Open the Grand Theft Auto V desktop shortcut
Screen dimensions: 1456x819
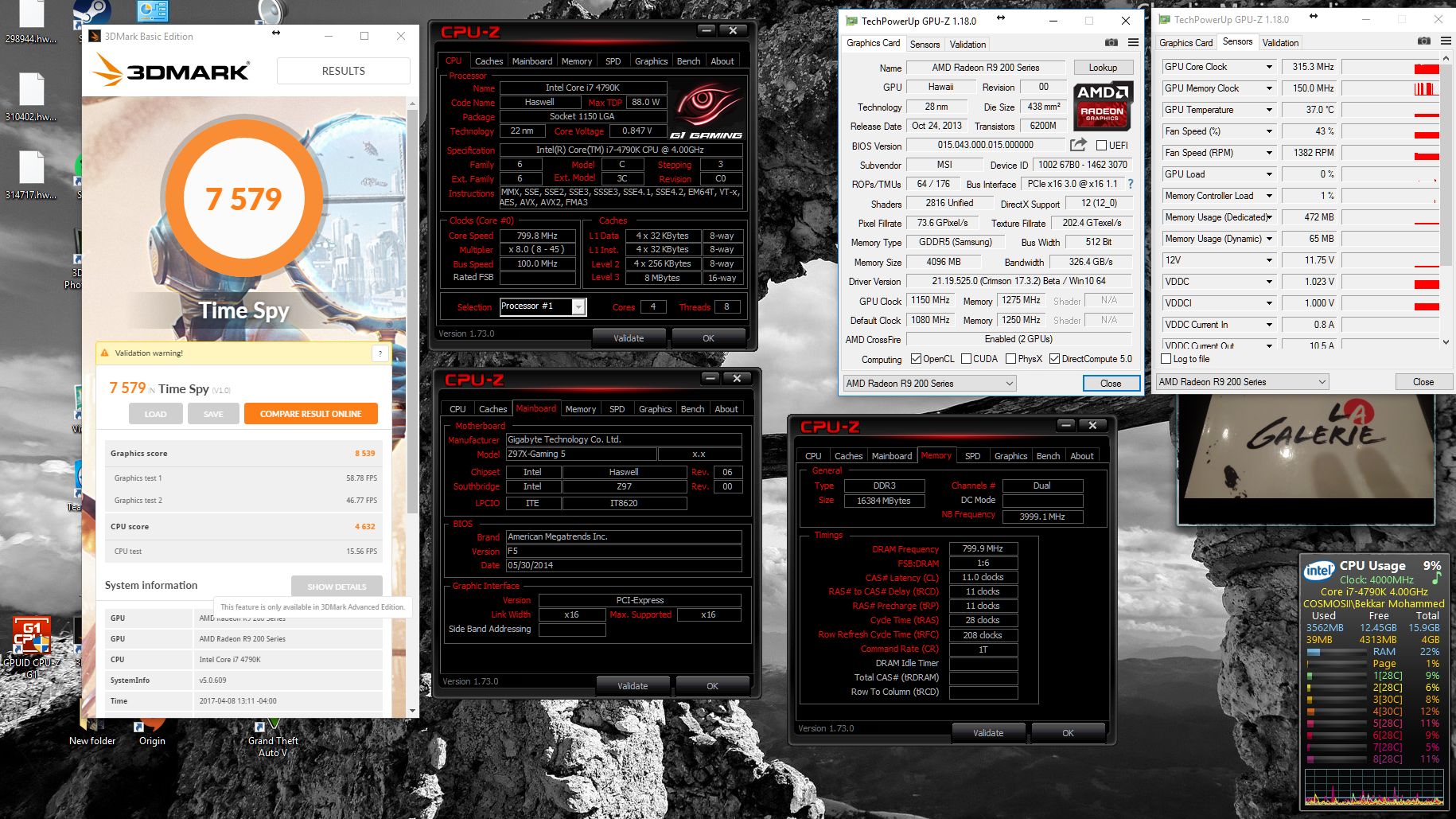(273, 737)
